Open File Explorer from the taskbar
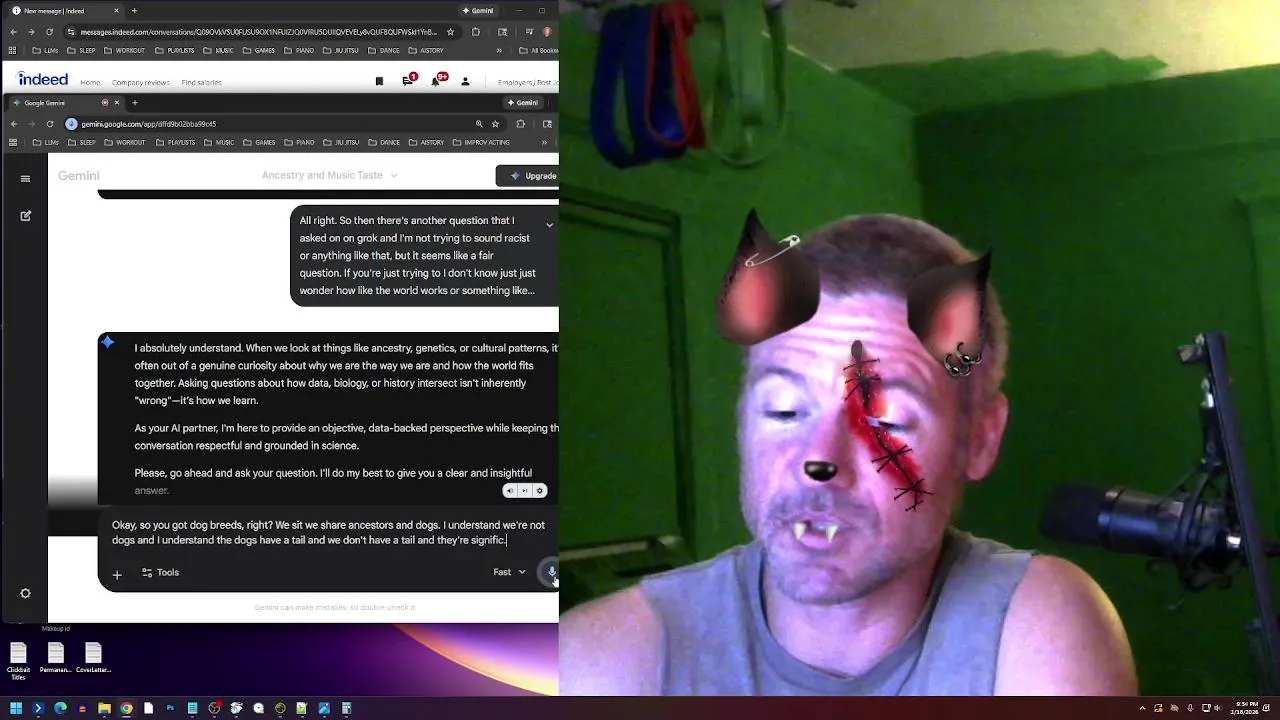This screenshot has width=1280, height=720. 104,708
